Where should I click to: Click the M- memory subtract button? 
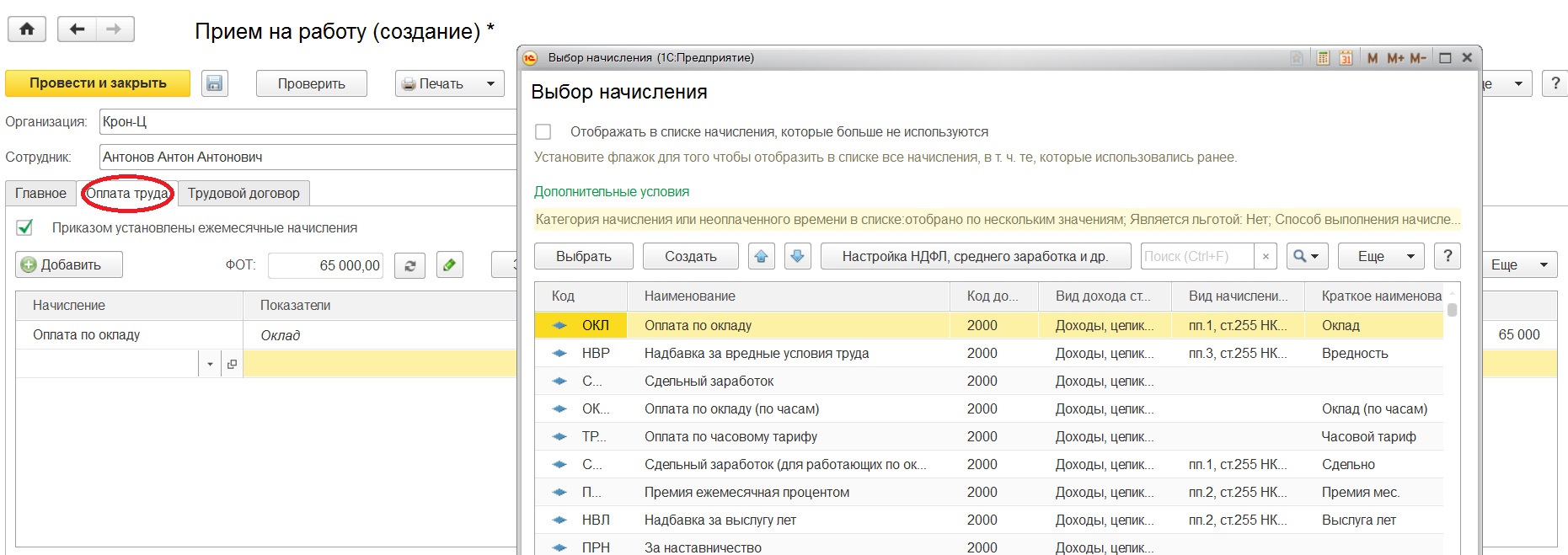click(1418, 58)
